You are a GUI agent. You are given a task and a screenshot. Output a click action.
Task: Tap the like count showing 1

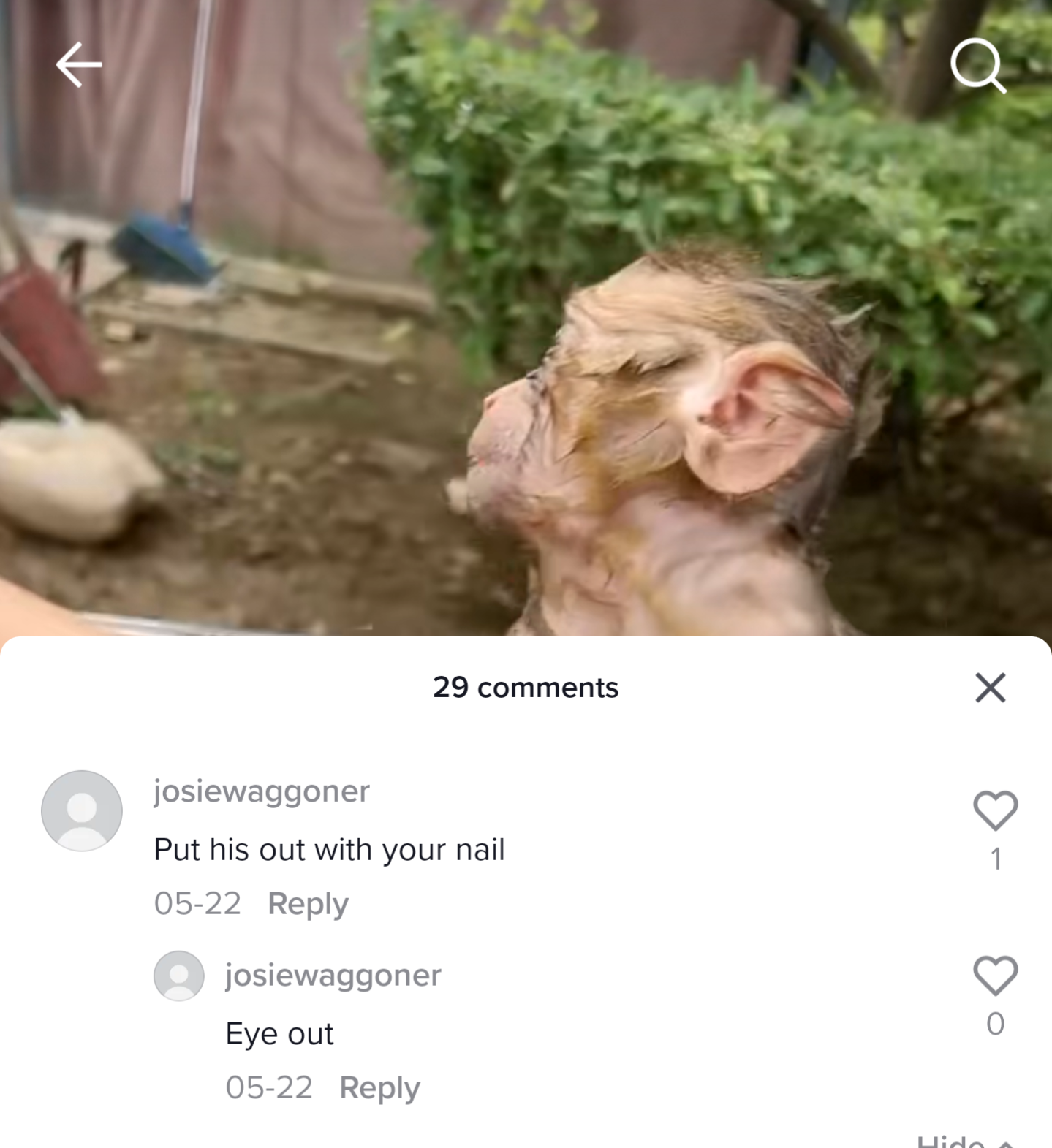click(x=995, y=859)
